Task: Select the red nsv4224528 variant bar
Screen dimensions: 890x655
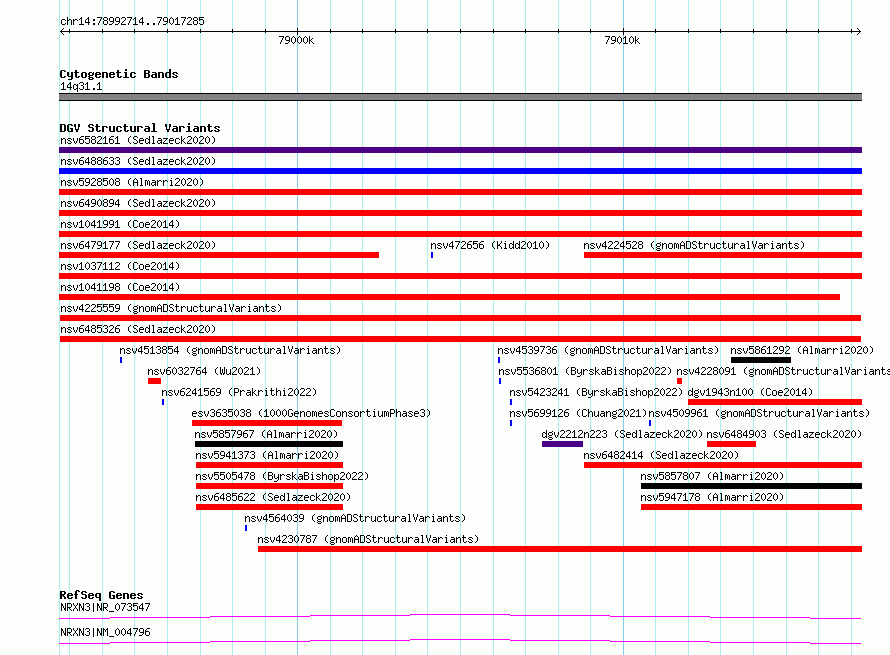Action: 723,255
